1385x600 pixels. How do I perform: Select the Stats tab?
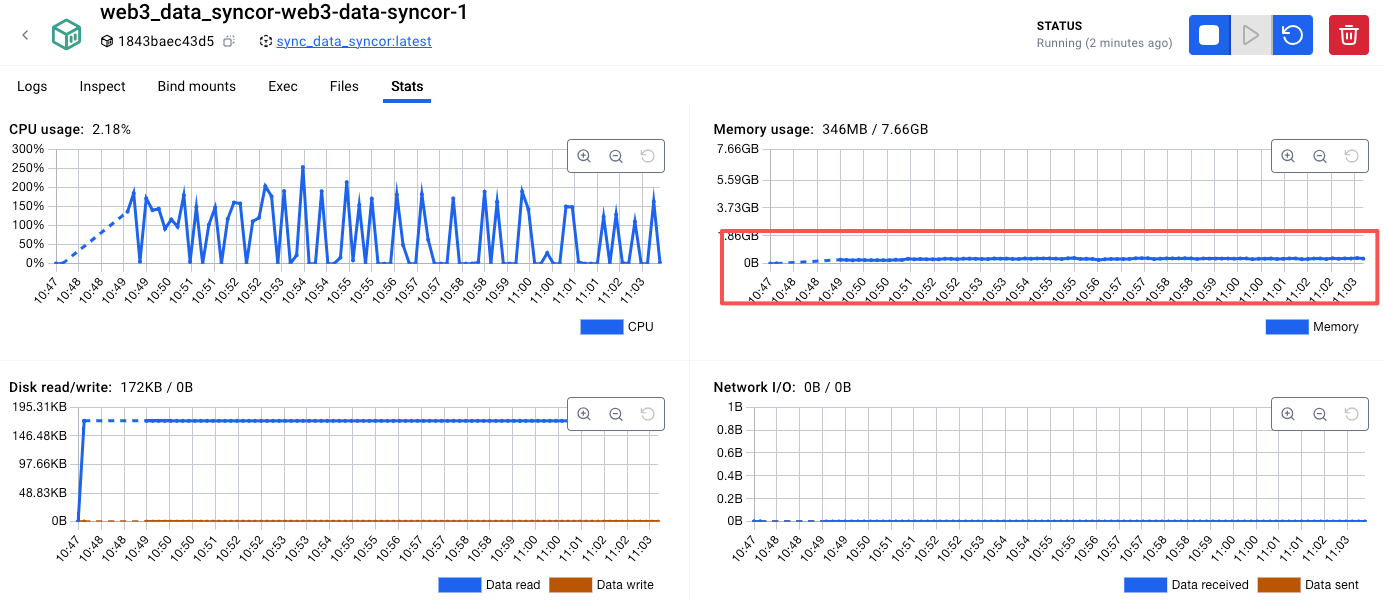click(407, 86)
